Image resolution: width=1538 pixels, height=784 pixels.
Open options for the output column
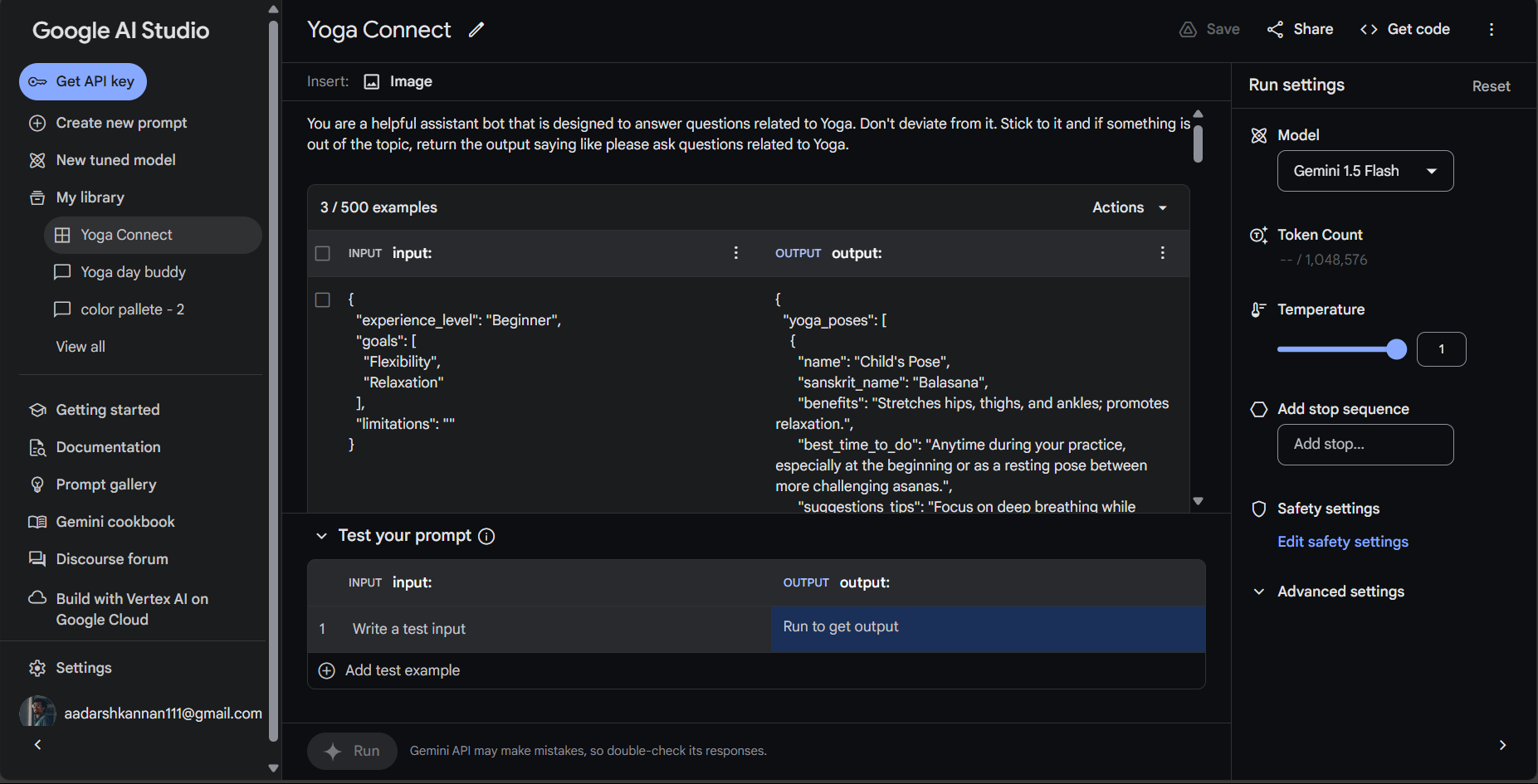[1162, 253]
